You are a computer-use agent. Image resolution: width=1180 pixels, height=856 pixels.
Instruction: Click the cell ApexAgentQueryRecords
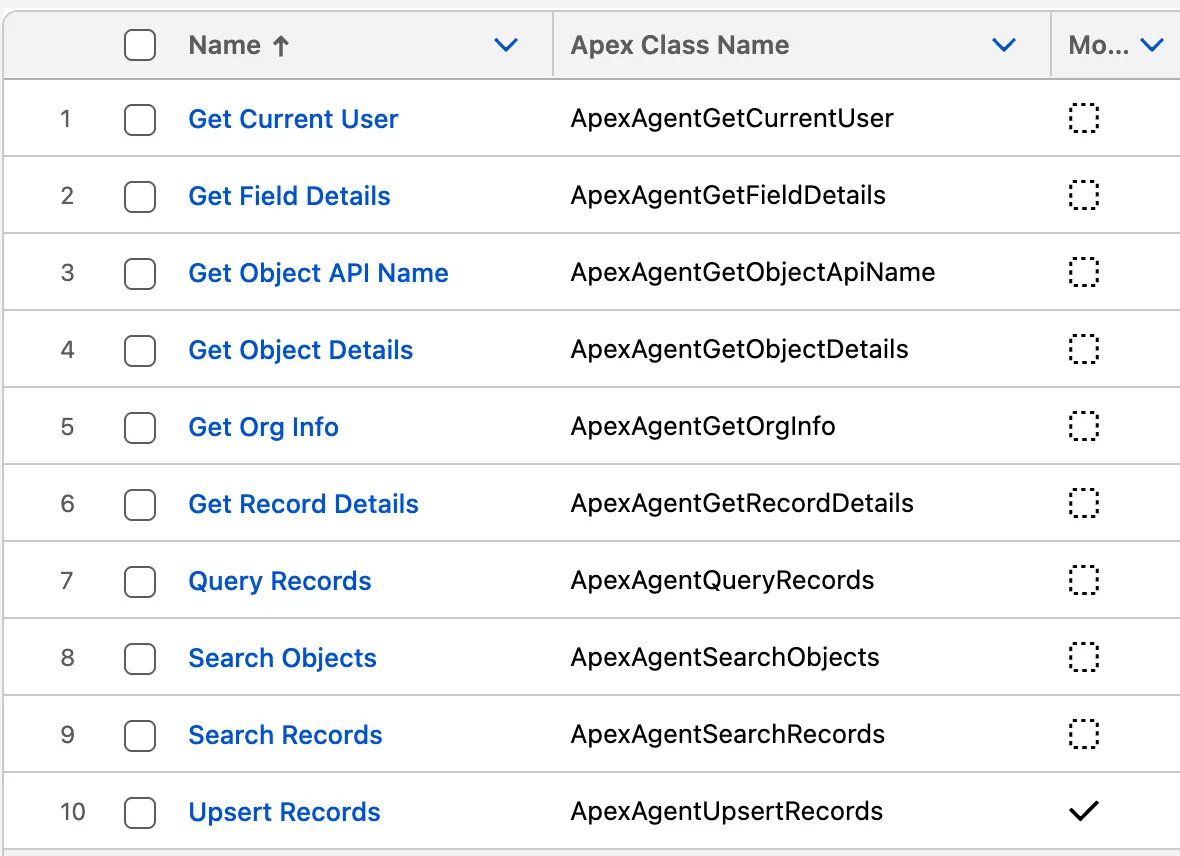click(x=722, y=580)
